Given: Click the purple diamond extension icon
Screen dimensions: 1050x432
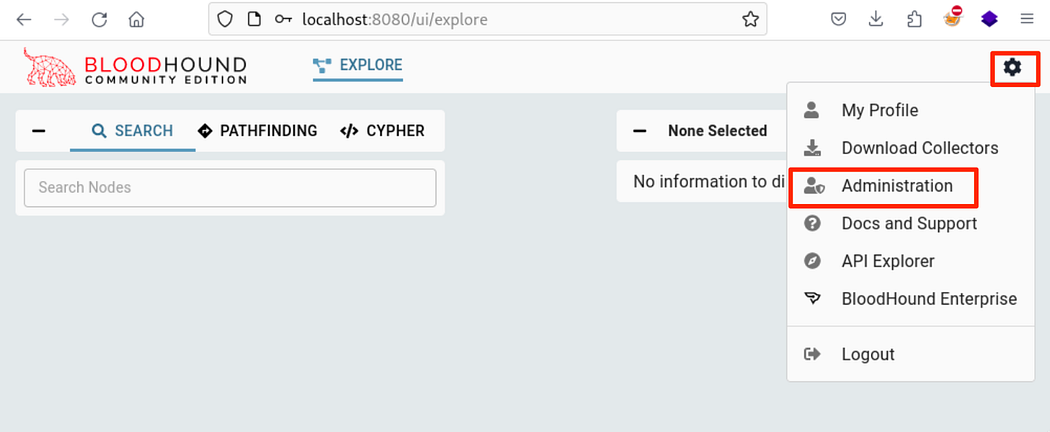Looking at the screenshot, I should click(989, 19).
